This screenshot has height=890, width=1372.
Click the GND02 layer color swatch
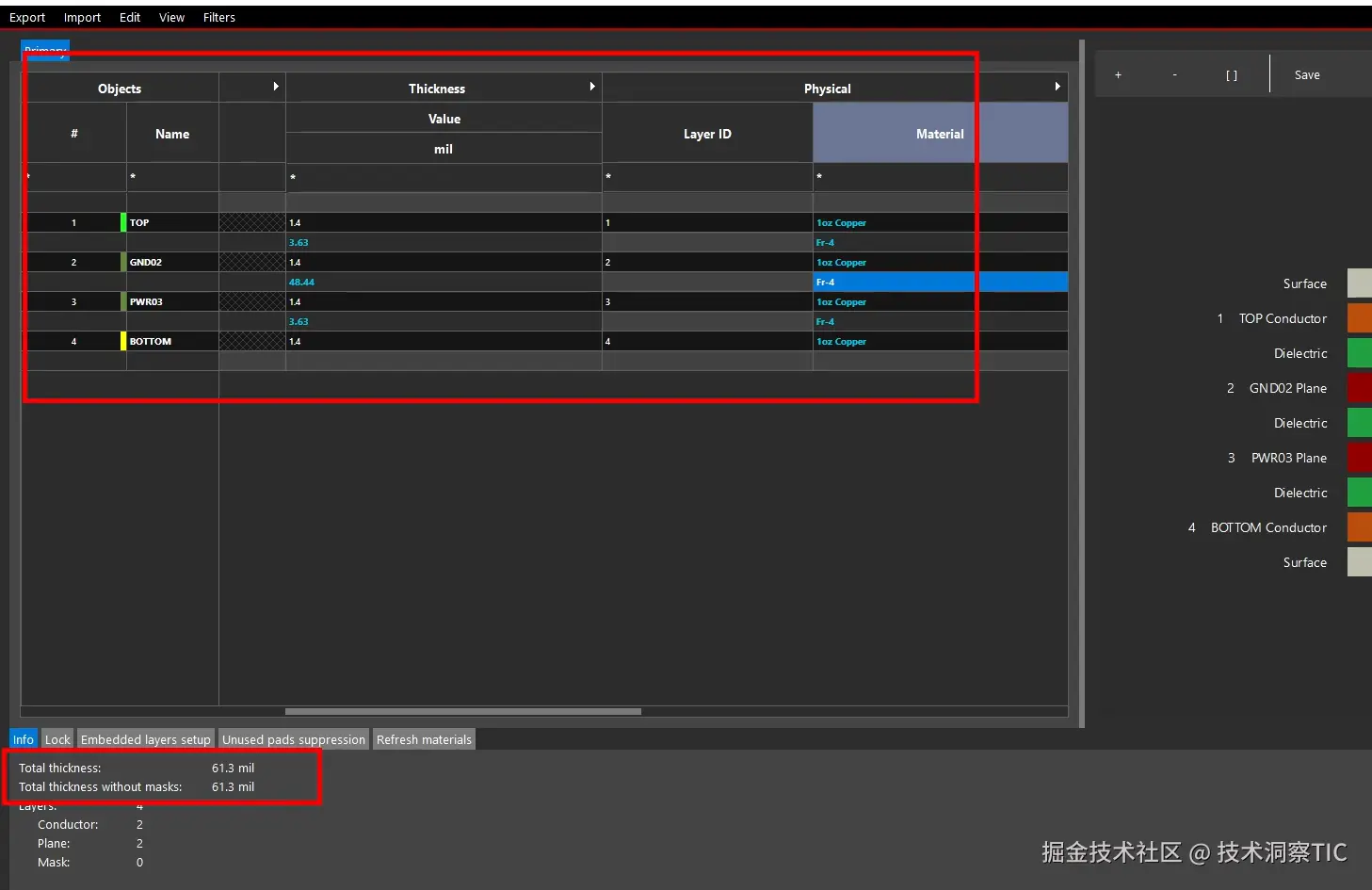[x=123, y=262]
